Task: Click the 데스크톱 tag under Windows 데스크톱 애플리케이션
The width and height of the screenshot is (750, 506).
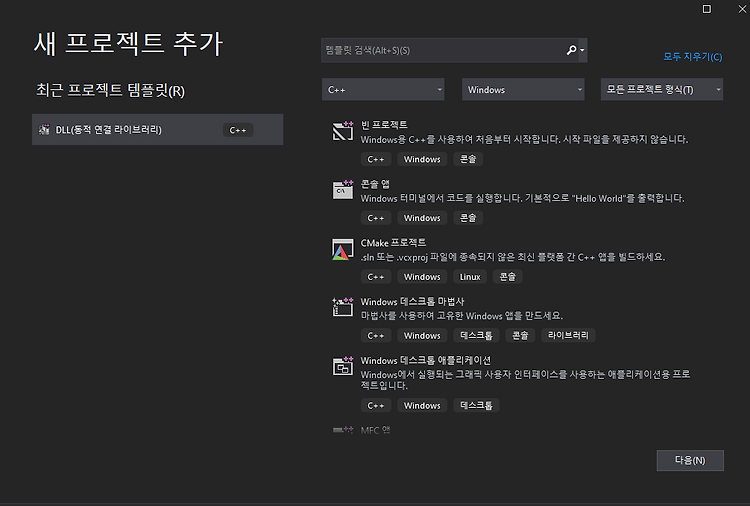Action: (476, 405)
